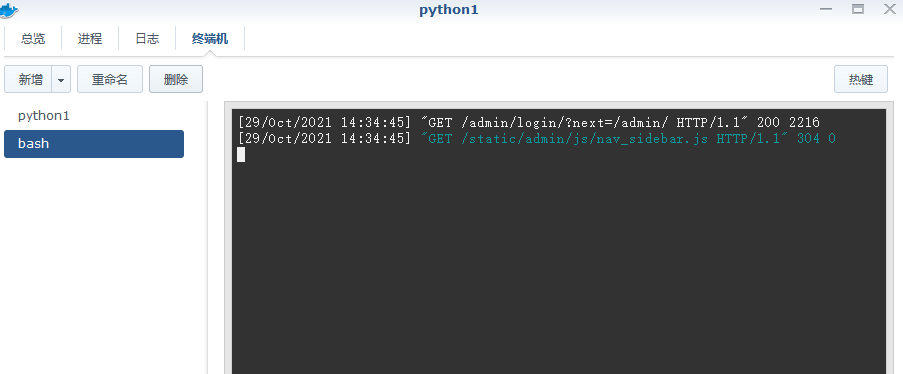Switch to the 总览 tab

coord(33,39)
